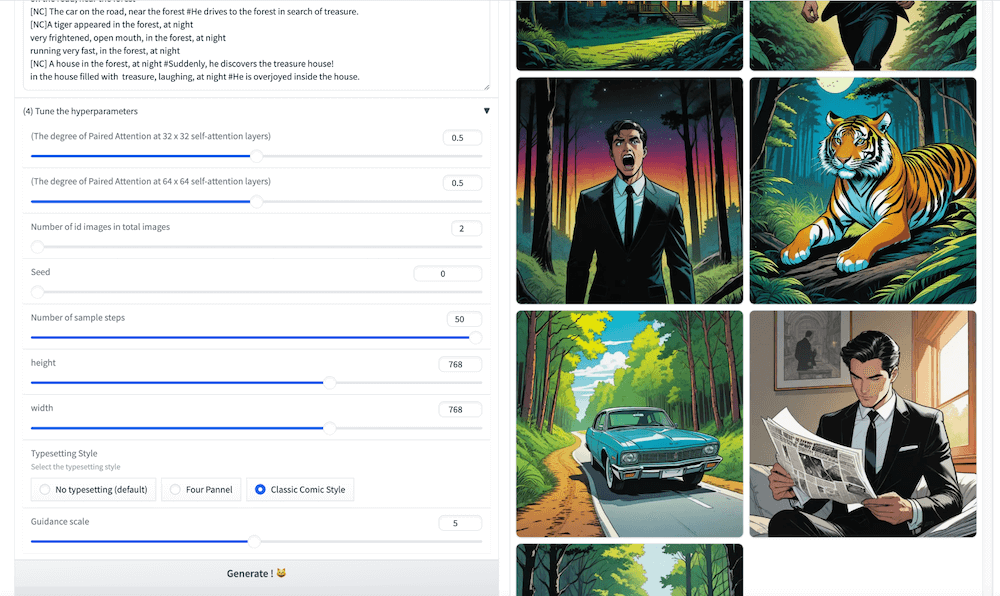Click the Generate ! button
Screen dimensions: 1000x596
[x=256, y=573]
